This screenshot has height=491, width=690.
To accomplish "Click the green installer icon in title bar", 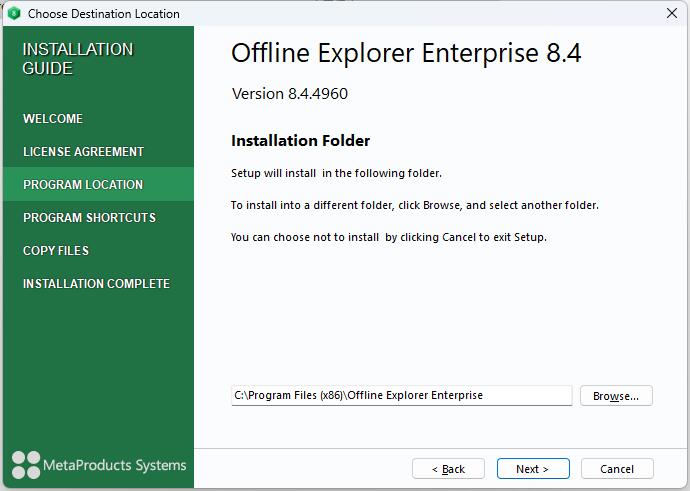I will pyautogui.click(x=14, y=14).
